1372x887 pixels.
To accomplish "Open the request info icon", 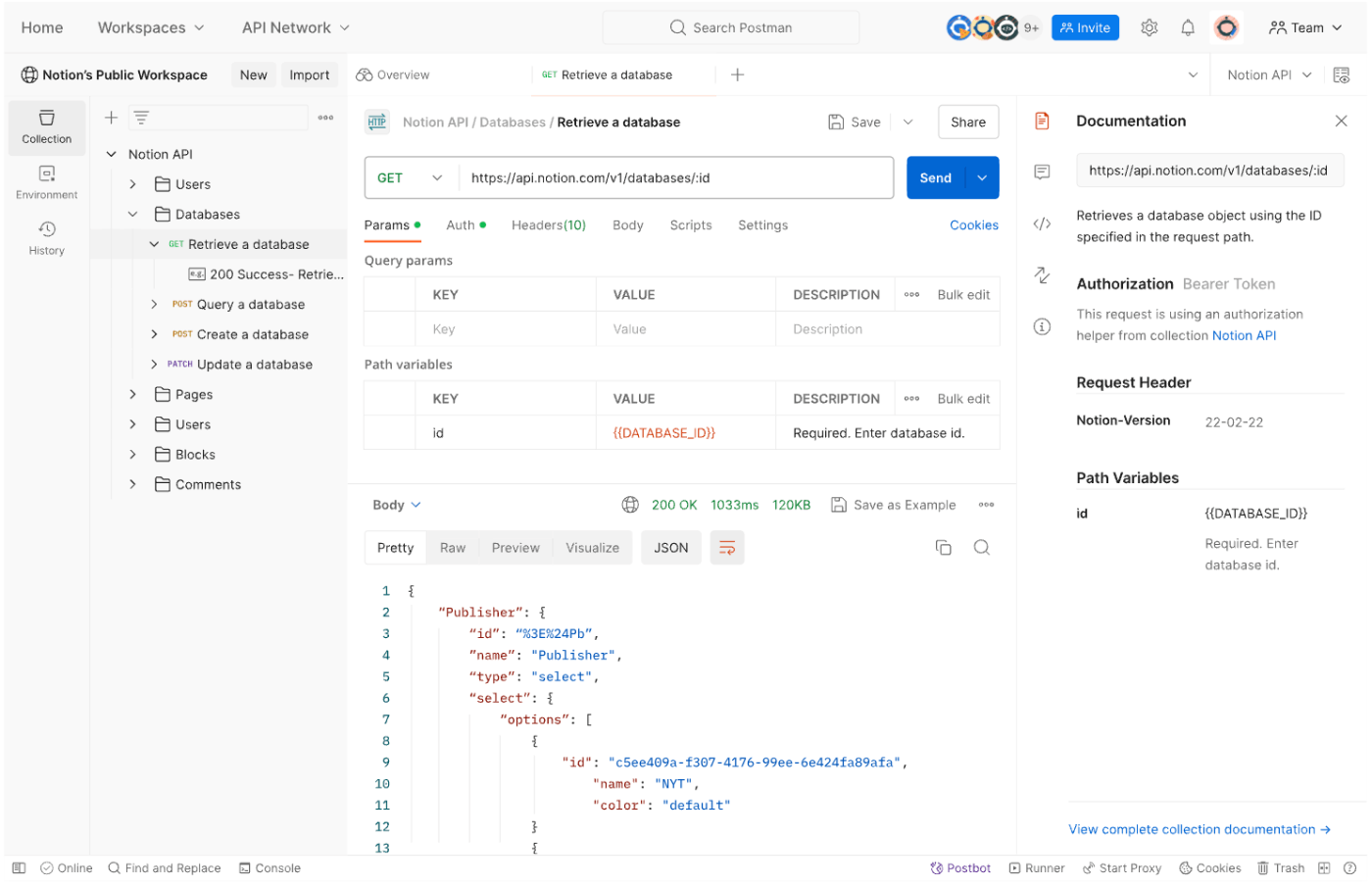I will [x=1042, y=326].
